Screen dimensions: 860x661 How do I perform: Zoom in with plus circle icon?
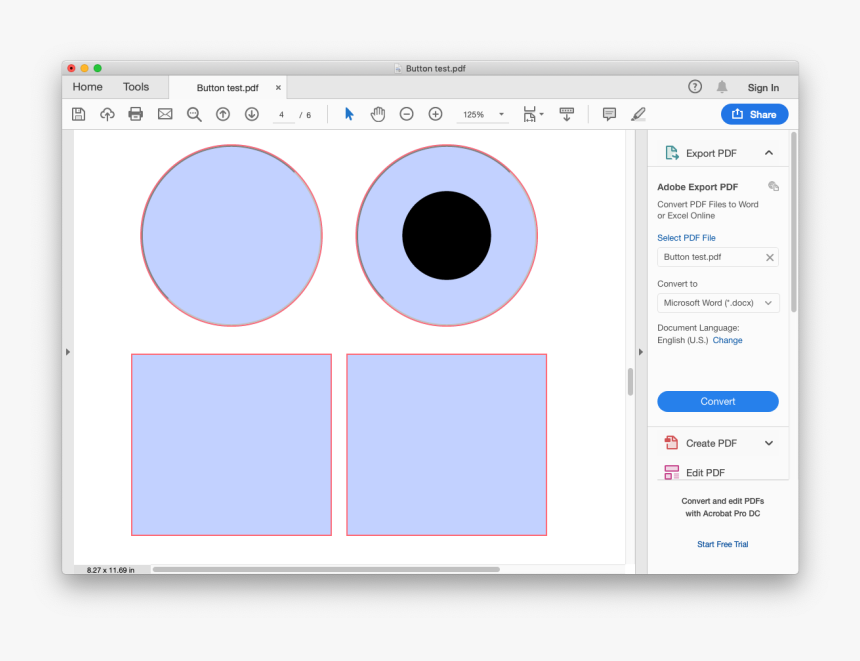click(435, 114)
